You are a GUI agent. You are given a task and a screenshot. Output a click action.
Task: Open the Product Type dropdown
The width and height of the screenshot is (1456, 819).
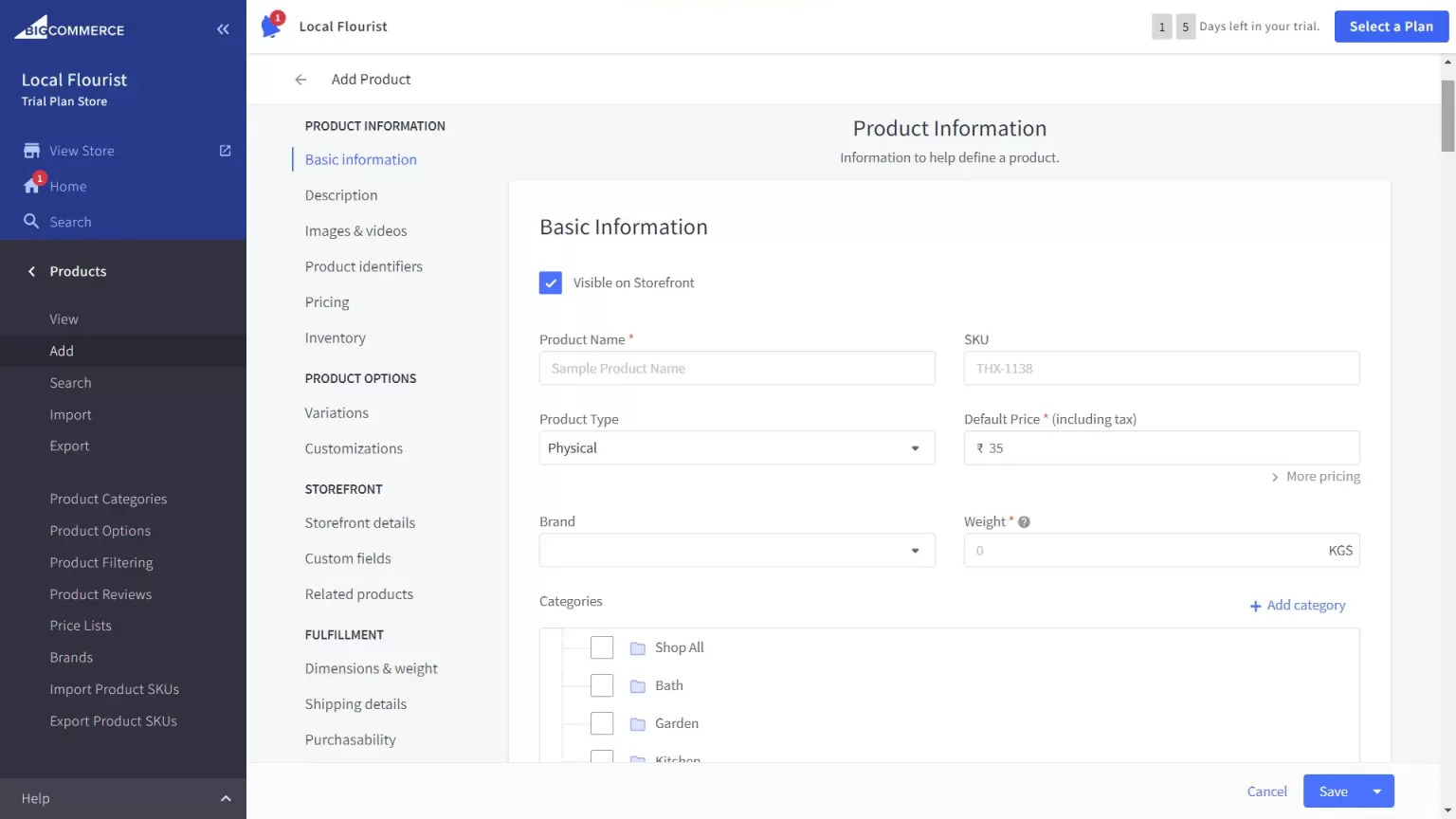click(x=737, y=448)
